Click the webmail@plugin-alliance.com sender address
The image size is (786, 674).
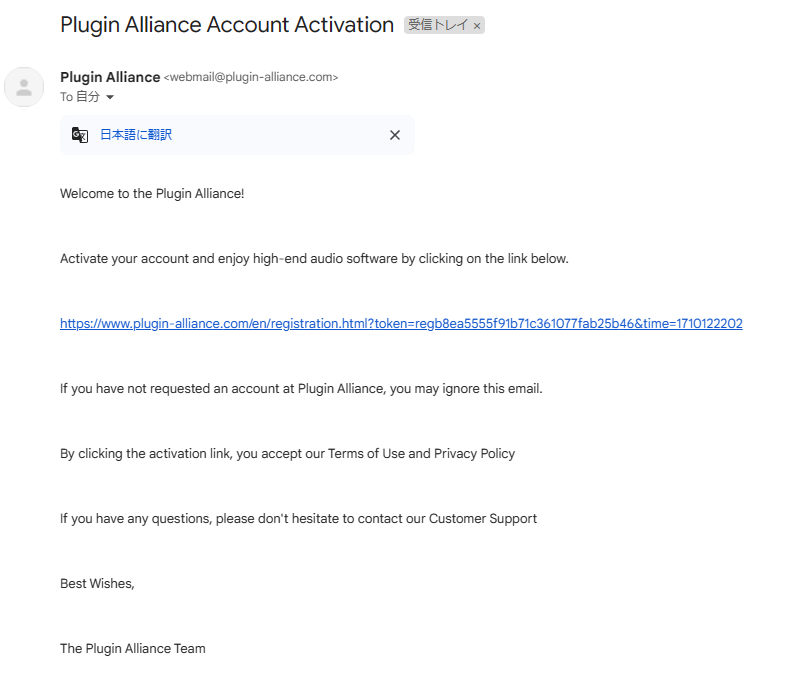[x=251, y=77]
